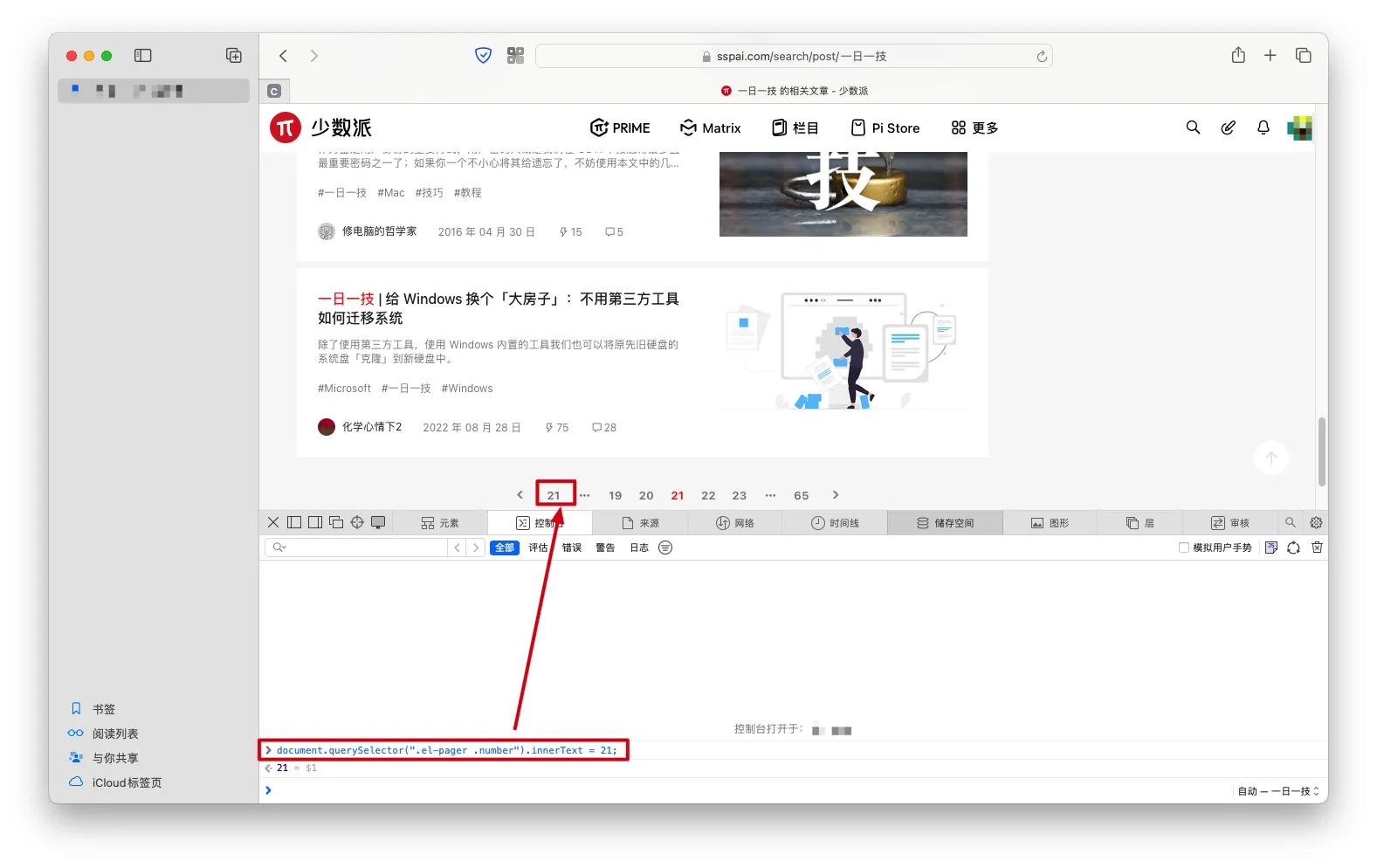Filter console by 错误

[x=572, y=548]
